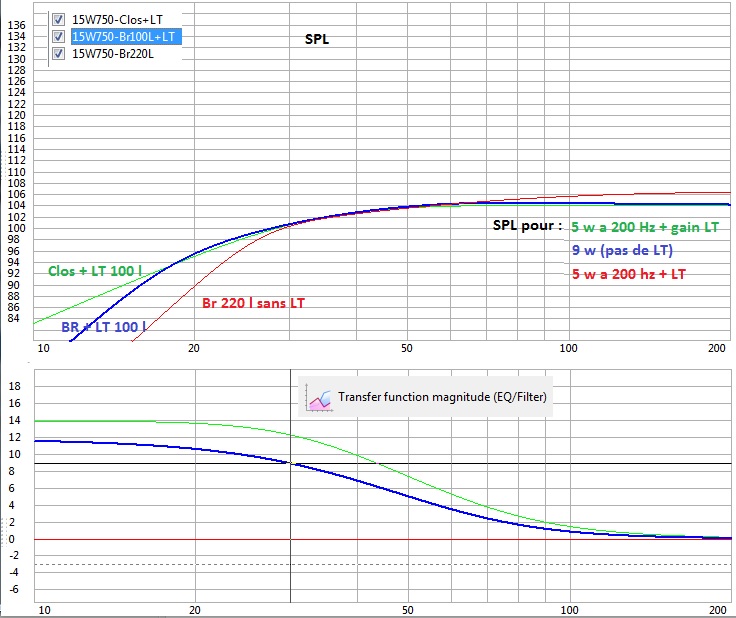Click the green 'Clos + LT 100 l' annotation
736x618 pixels.
pos(95,271)
